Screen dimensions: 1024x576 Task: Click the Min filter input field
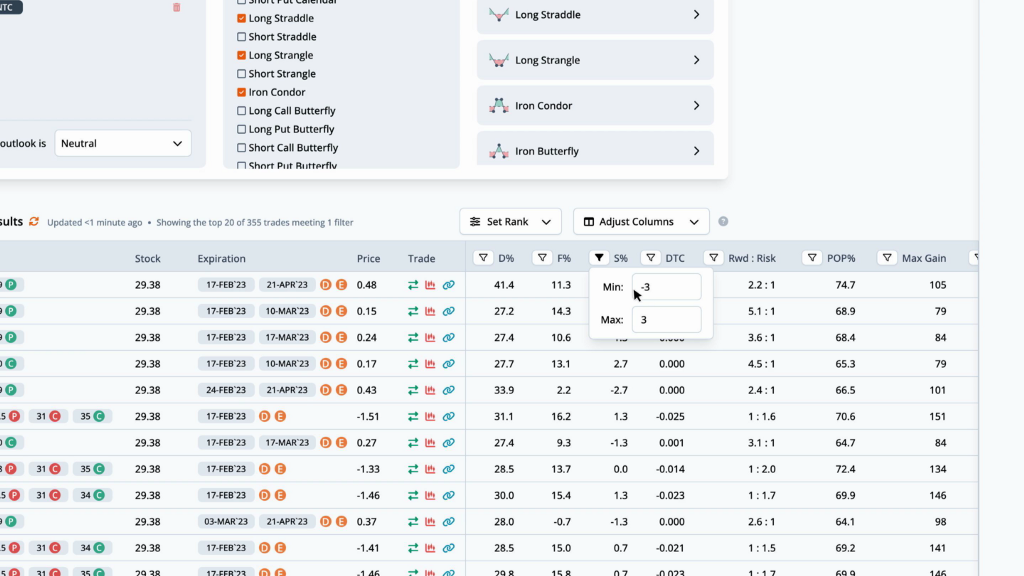coord(666,287)
